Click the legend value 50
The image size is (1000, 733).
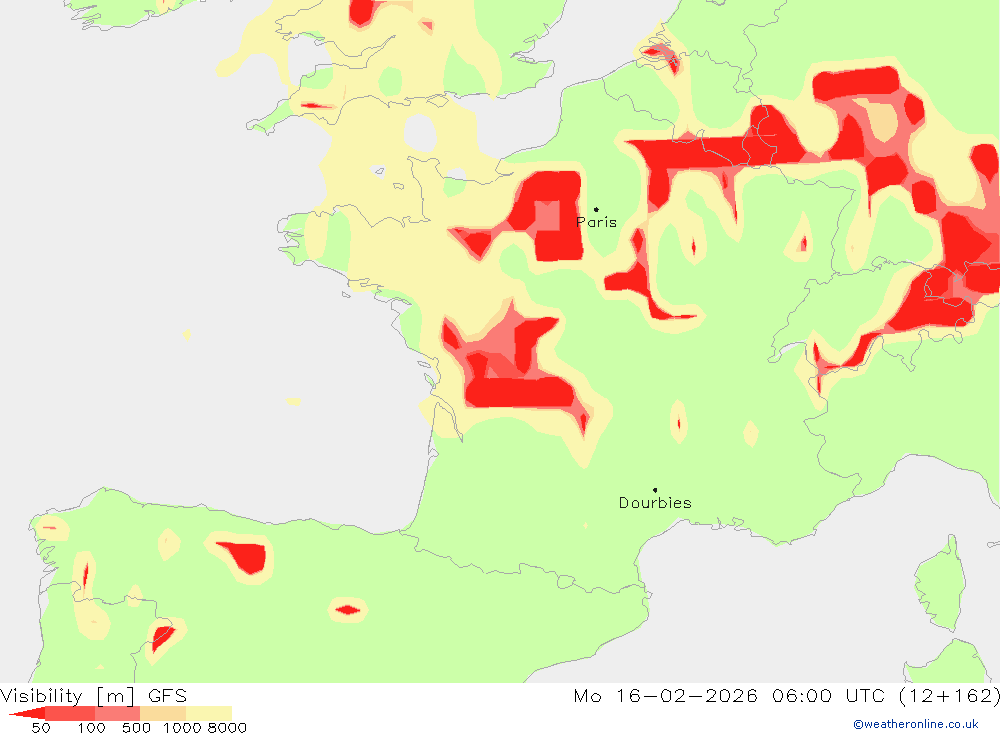tap(41, 728)
